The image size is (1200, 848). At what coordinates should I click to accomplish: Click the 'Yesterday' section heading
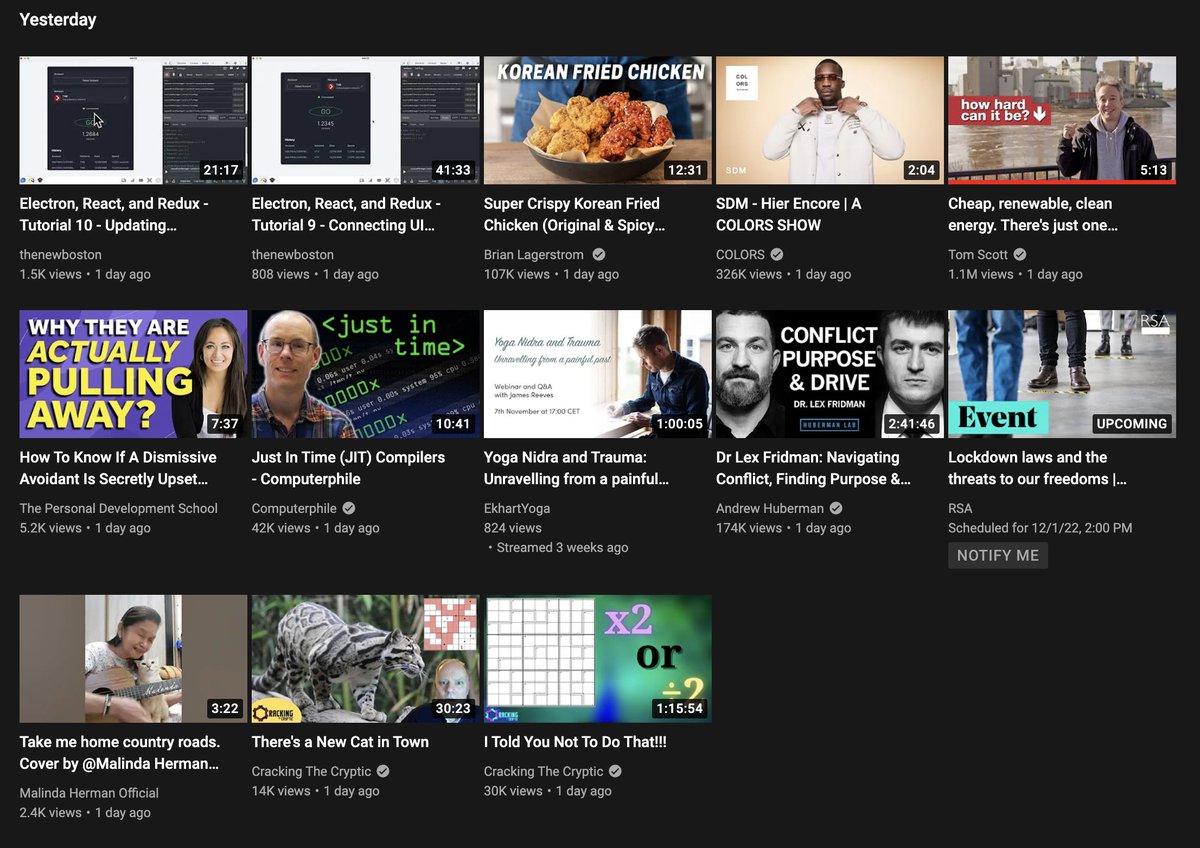click(58, 20)
